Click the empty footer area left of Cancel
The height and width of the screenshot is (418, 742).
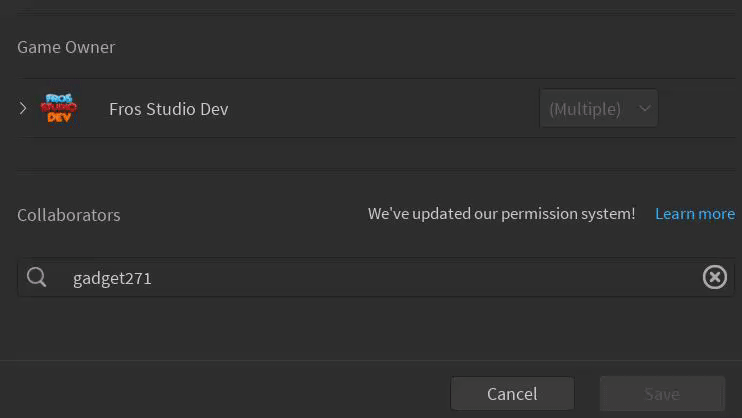point(220,392)
